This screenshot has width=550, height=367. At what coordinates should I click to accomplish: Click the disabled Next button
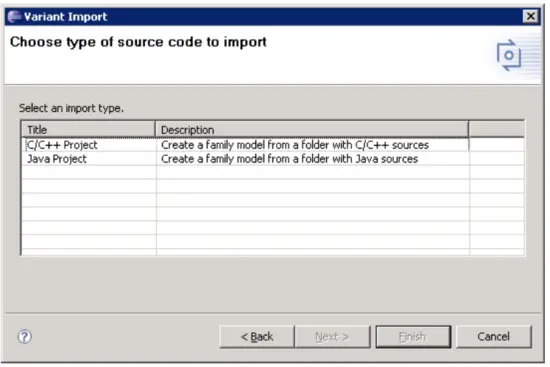coord(332,336)
